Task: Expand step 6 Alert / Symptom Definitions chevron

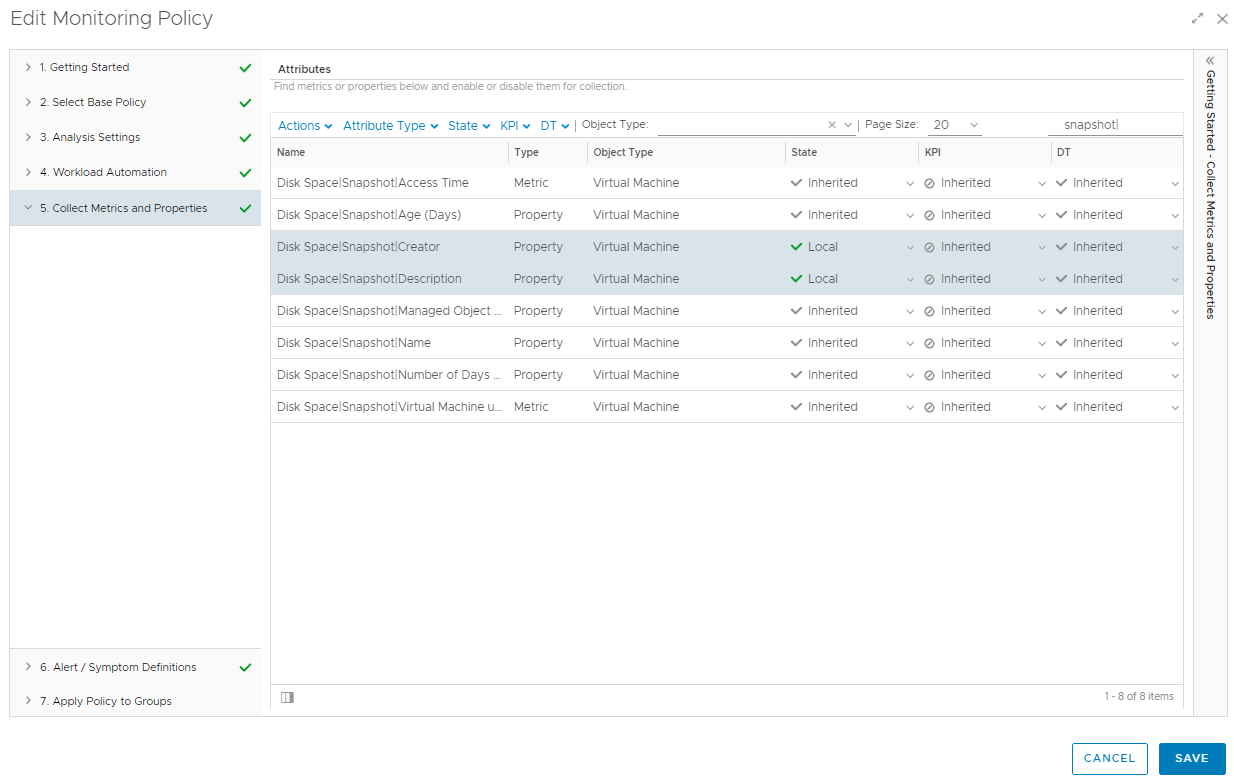Action: pyautogui.click(x=28, y=667)
